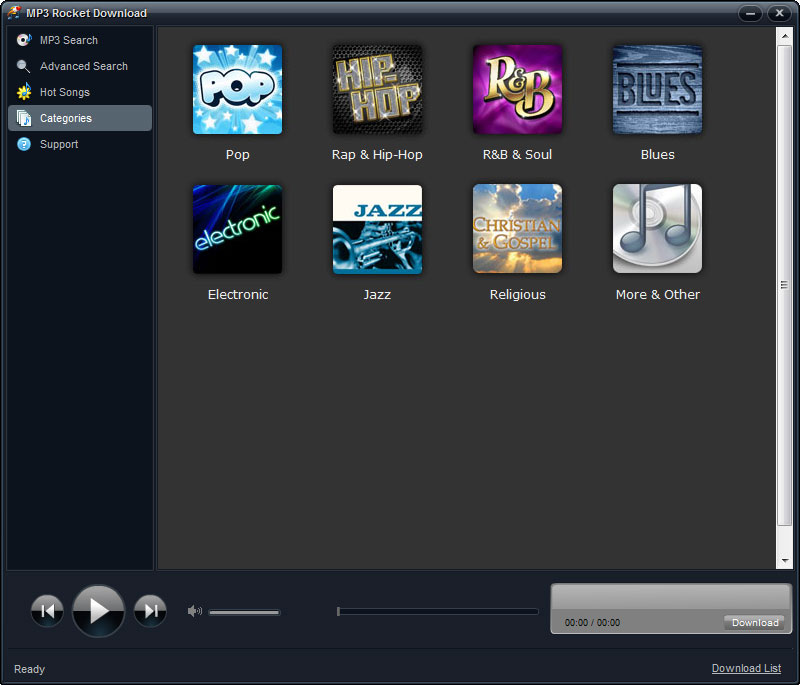This screenshot has height=685, width=800.
Task: Click the Blues label text
Action: (x=657, y=155)
